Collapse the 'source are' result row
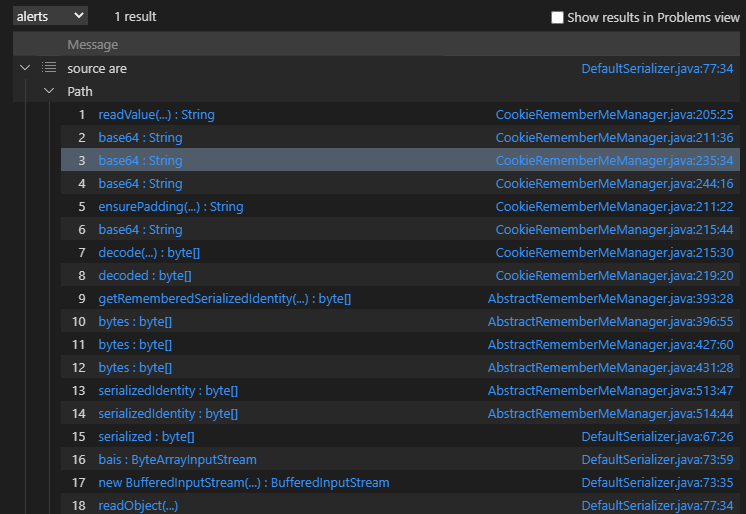 point(26,68)
